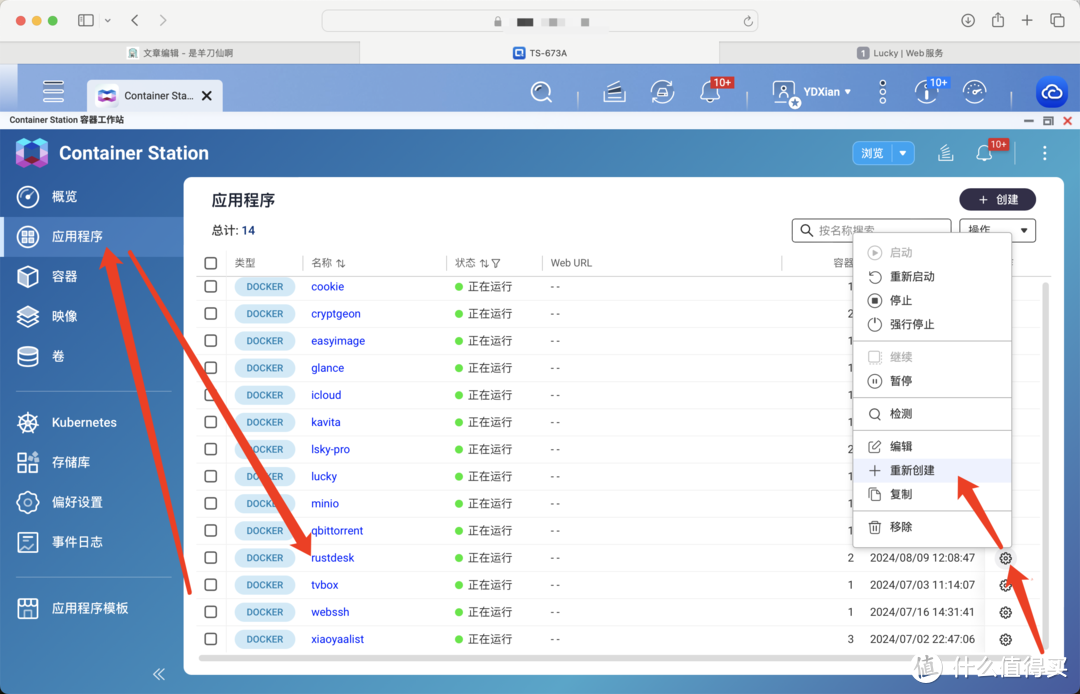Choose 停止 in the context menu
Screen dimensions: 1080x694
pyautogui.click(x=901, y=300)
